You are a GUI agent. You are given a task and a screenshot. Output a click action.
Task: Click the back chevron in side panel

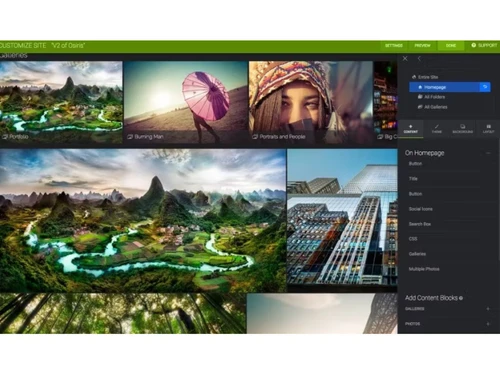click(x=419, y=59)
